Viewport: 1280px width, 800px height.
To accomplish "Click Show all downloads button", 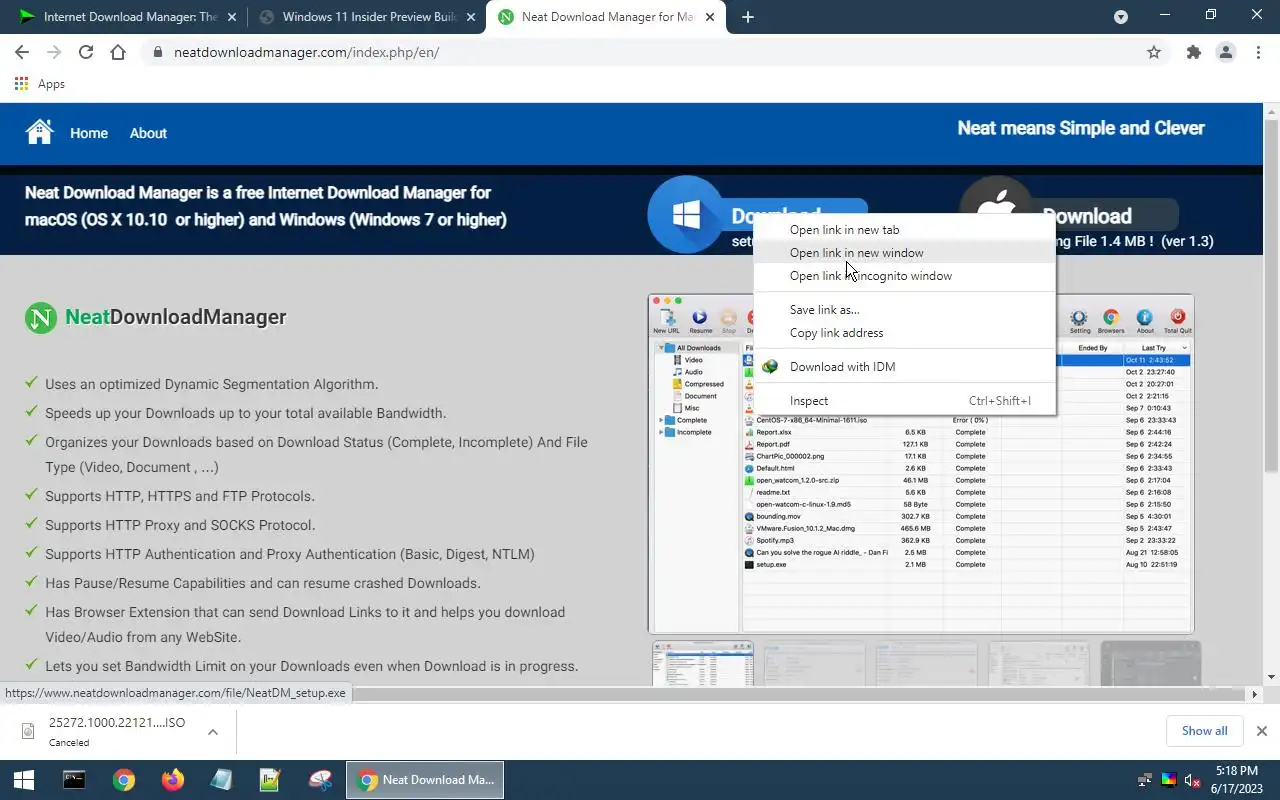I will coord(1204,731).
